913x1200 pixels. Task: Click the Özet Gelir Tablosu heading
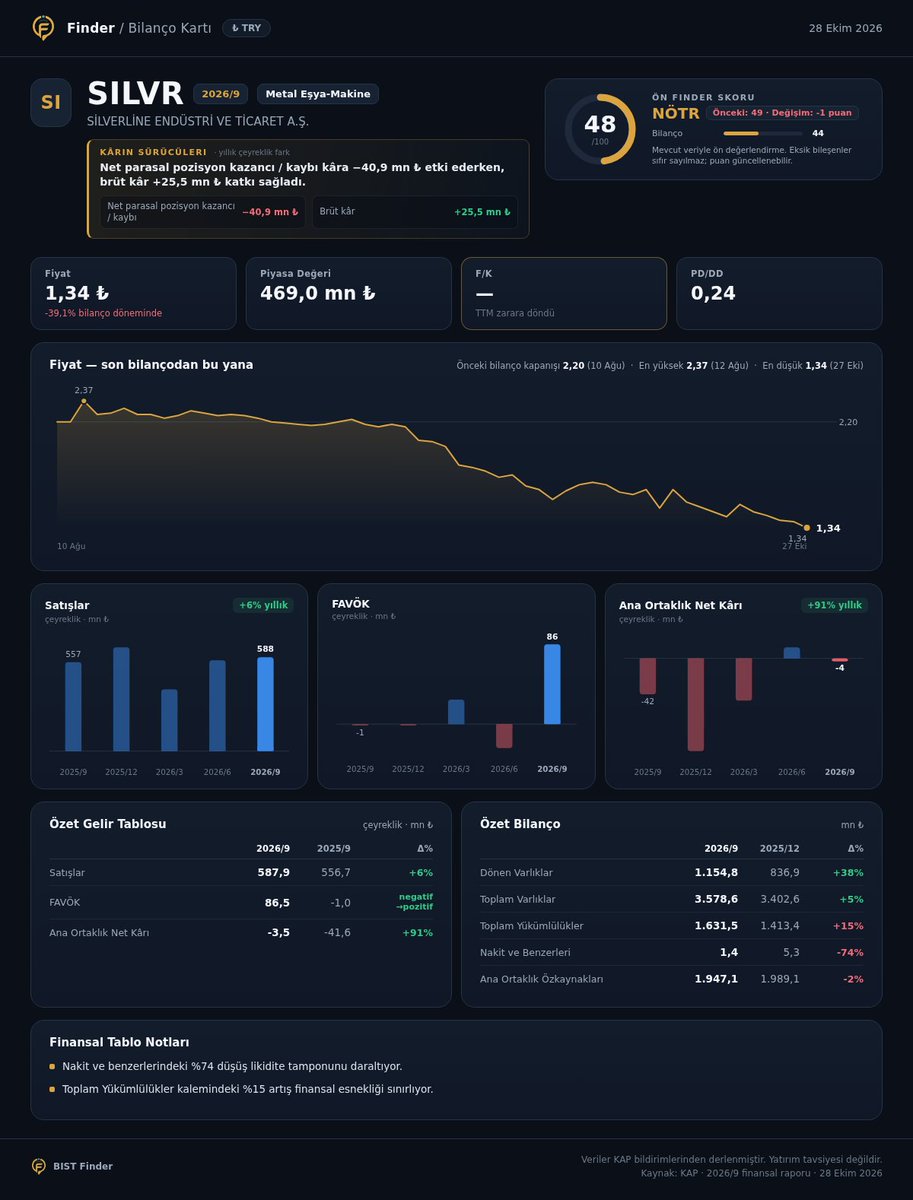click(108, 824)
